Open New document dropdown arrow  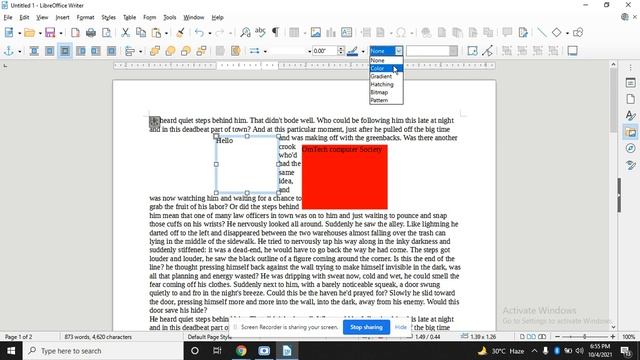point(19,33)
